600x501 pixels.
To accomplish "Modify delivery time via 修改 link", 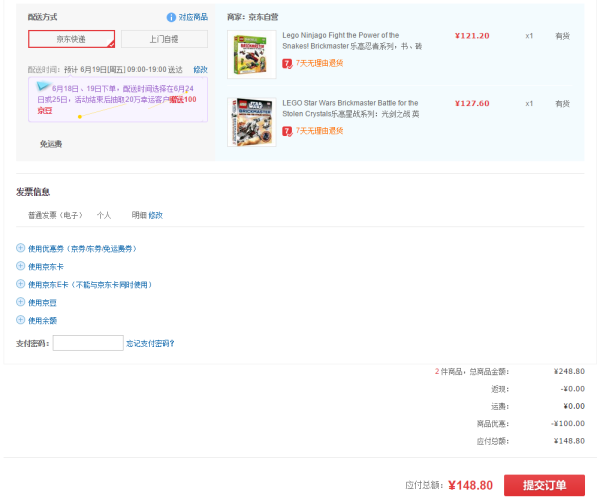I will point(201,70).
